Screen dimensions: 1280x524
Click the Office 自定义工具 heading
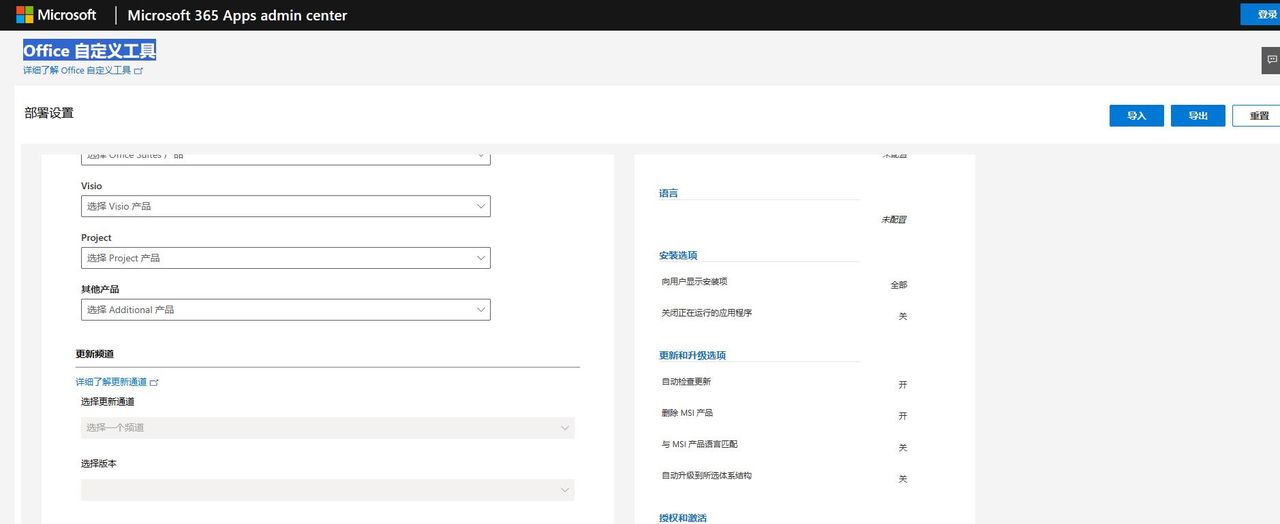[x=90, y=50]
